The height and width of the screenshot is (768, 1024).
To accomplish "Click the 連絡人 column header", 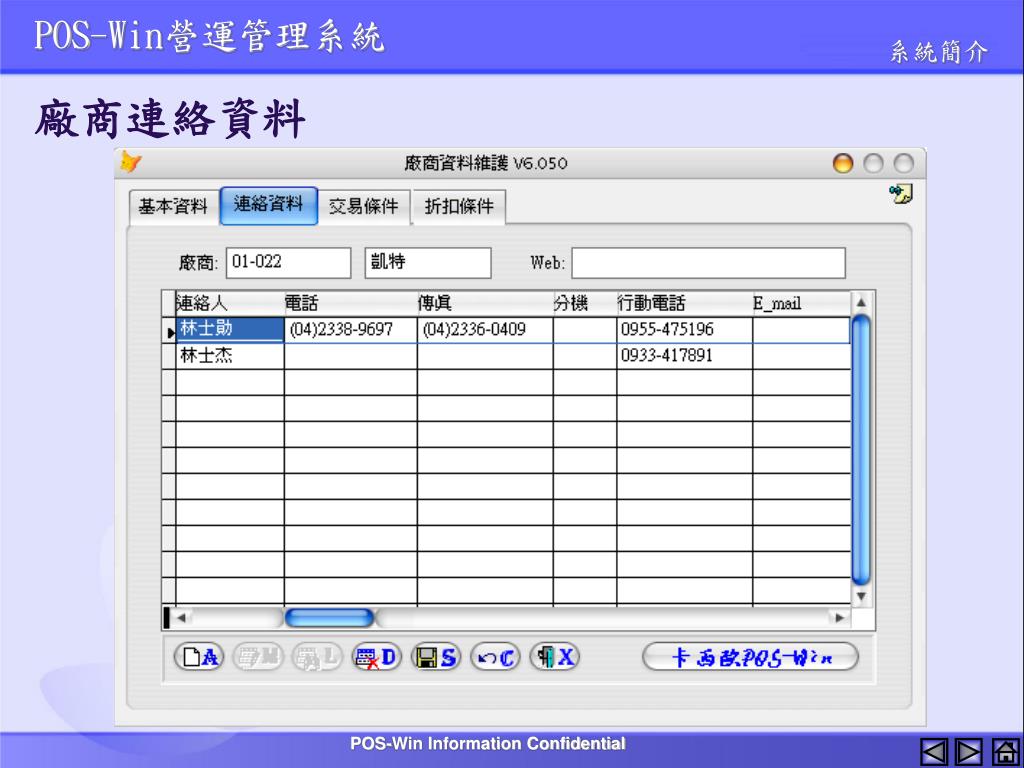I will 230,303.
